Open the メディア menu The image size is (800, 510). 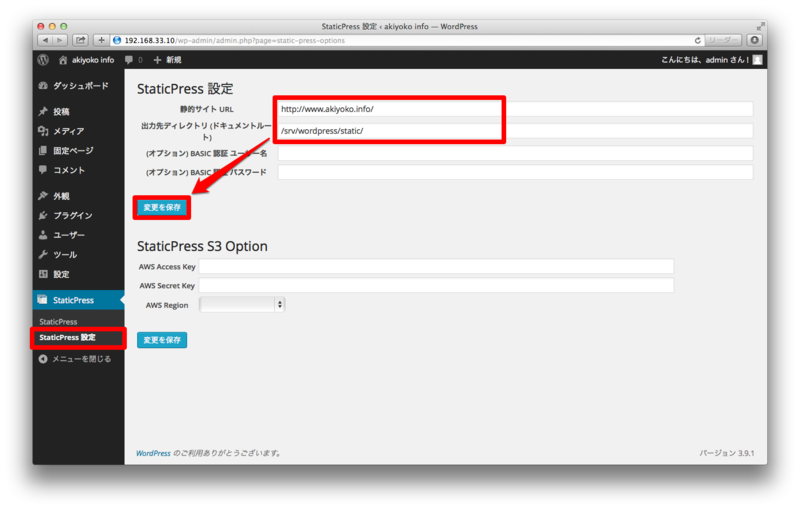tap(79, 131)
